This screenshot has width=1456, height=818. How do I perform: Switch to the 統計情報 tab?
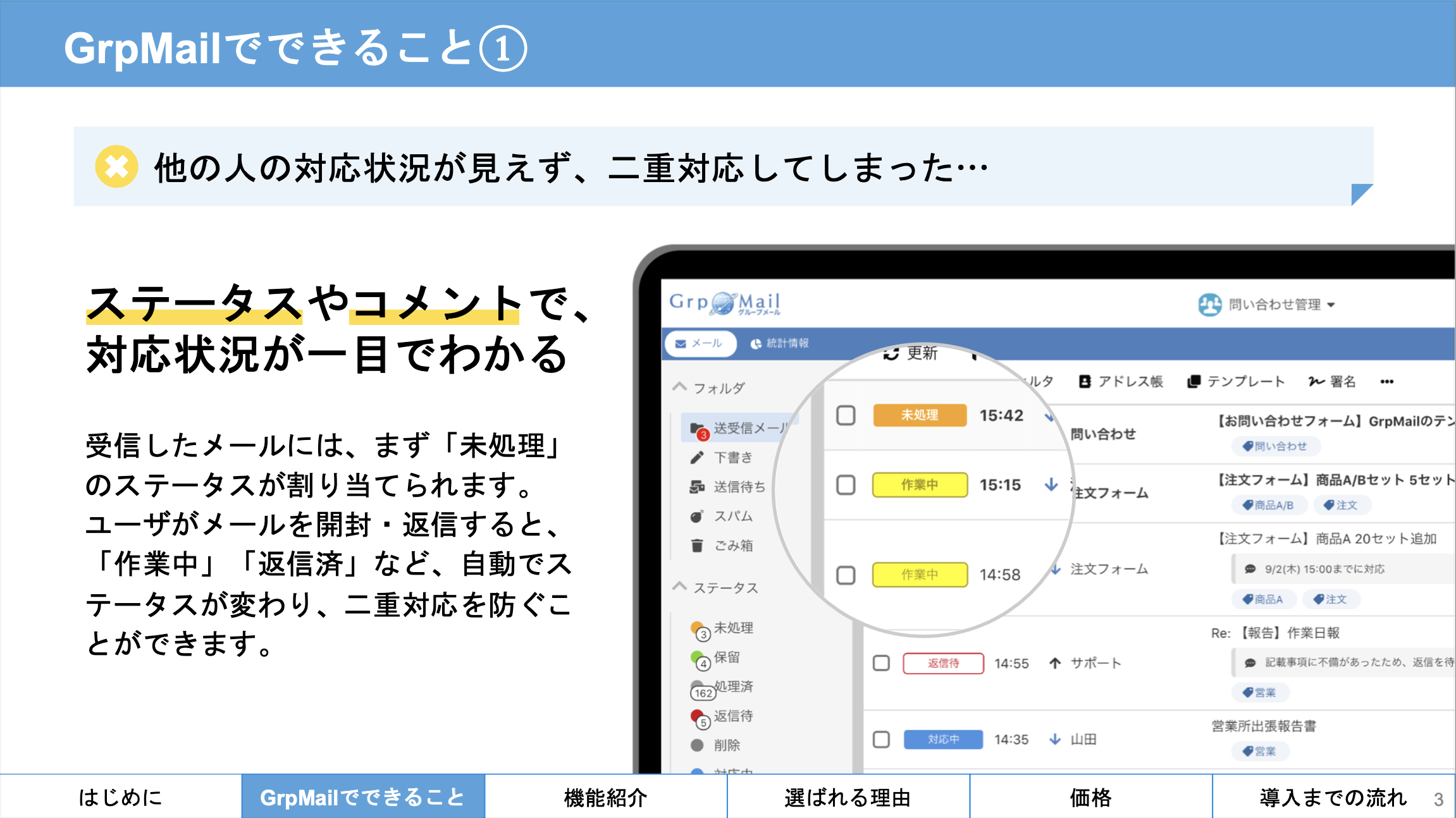coord(779,343)
